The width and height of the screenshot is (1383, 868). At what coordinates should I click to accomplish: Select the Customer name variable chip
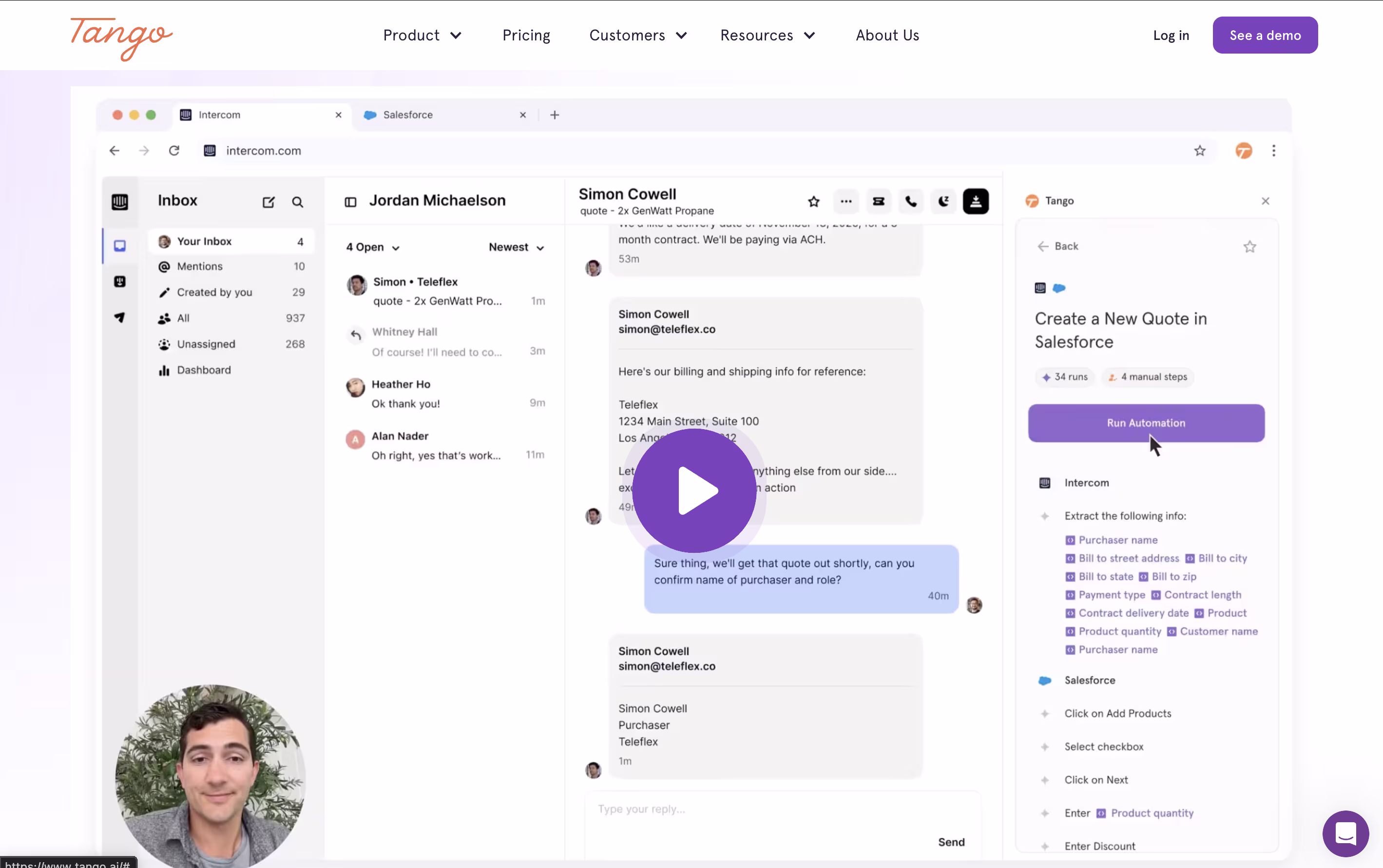point(1212,631)
